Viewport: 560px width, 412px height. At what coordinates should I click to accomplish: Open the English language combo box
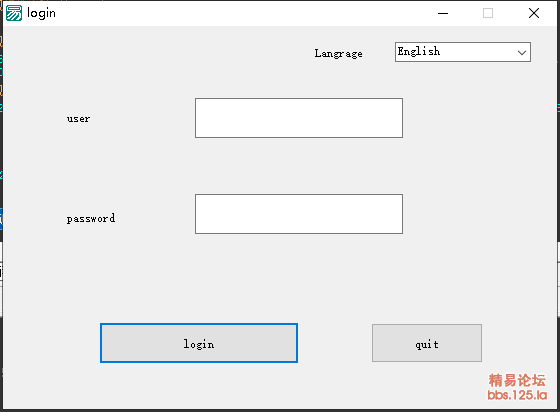click(462, 52)
